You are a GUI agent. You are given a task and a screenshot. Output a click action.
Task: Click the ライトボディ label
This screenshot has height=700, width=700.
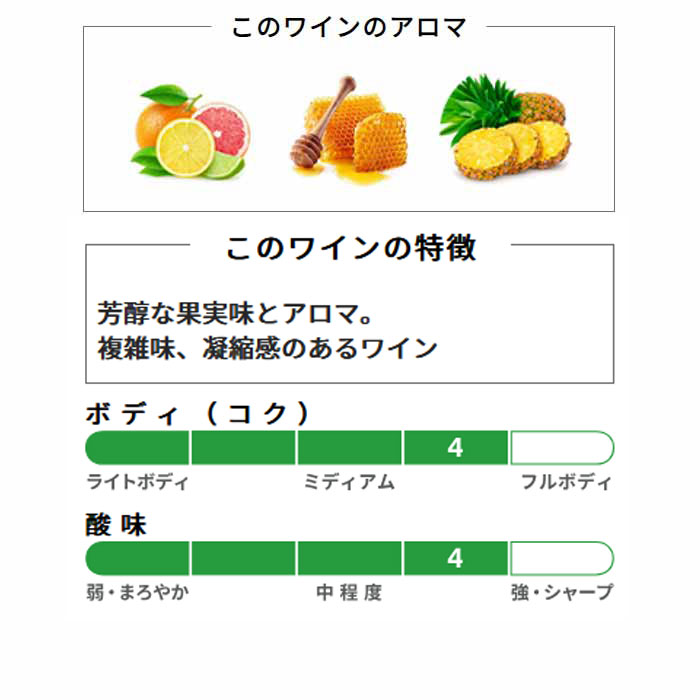pyautogui.click(x=138, y=482)
